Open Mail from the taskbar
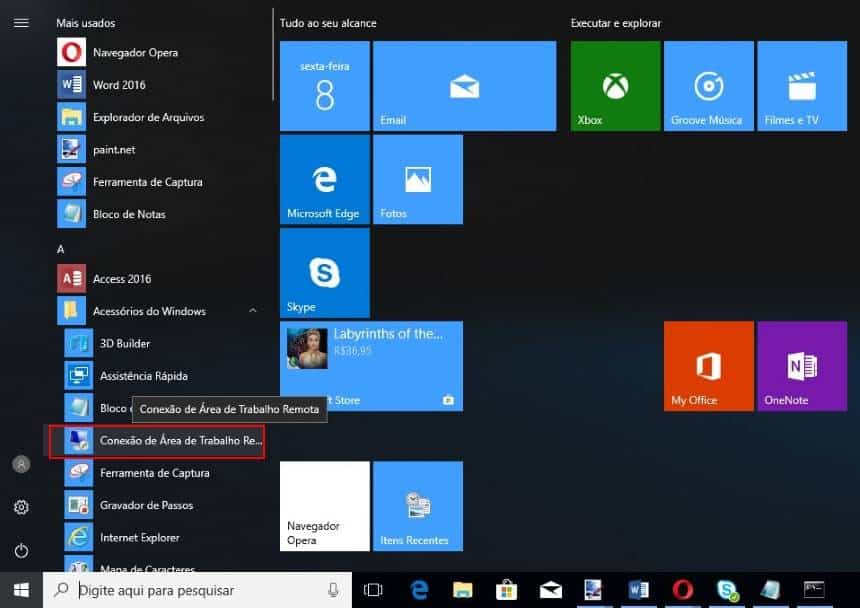The height and width of the screenshot is (608, 860). pyautogui.click(x=550, y=590)
